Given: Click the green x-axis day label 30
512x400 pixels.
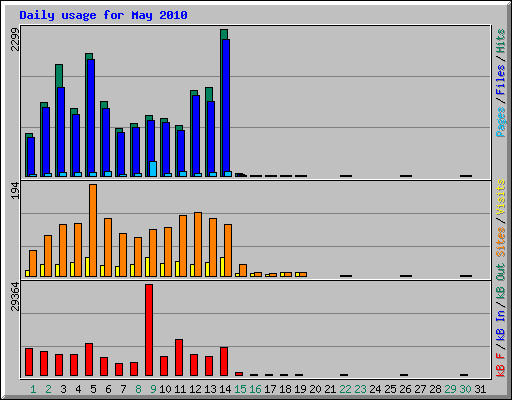Looking at the screenshot, I should pos(465,389).
